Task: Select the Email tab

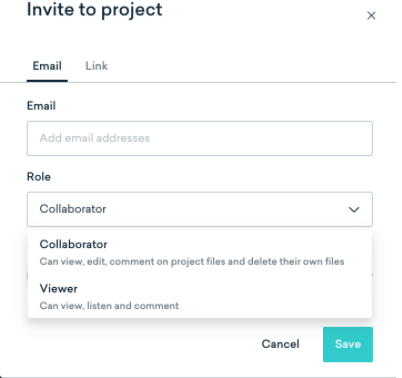Action: (x=47, y=66)
